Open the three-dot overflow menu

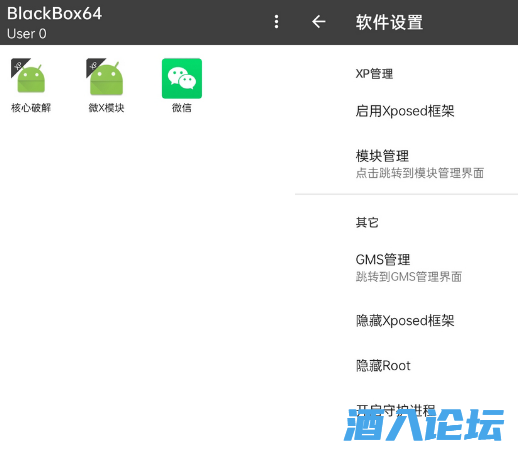coord(276,22)
